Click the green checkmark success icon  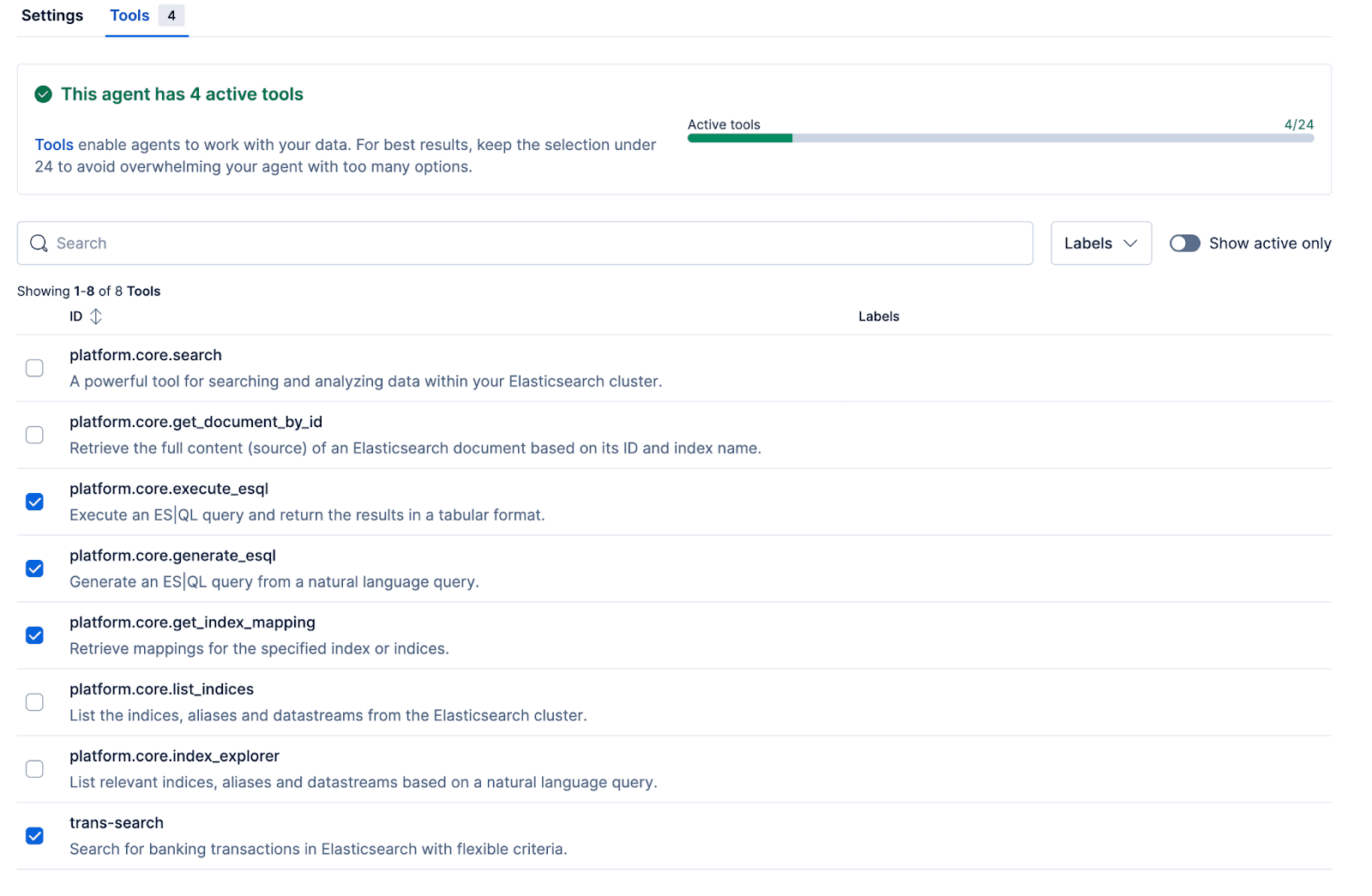pos(43,94)
